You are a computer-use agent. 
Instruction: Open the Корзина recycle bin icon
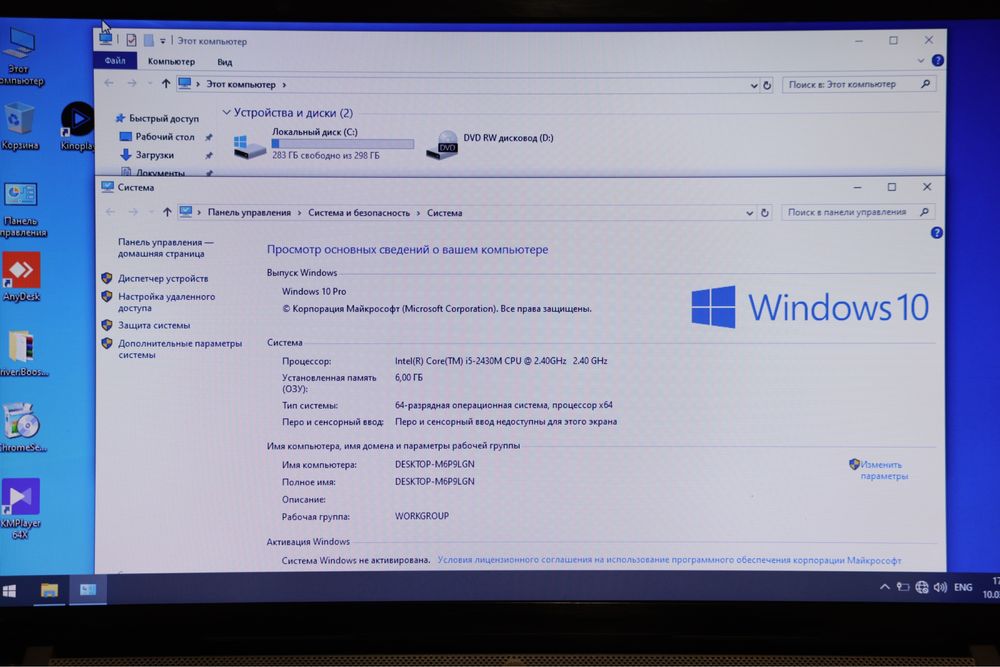(x=19, y=128)
